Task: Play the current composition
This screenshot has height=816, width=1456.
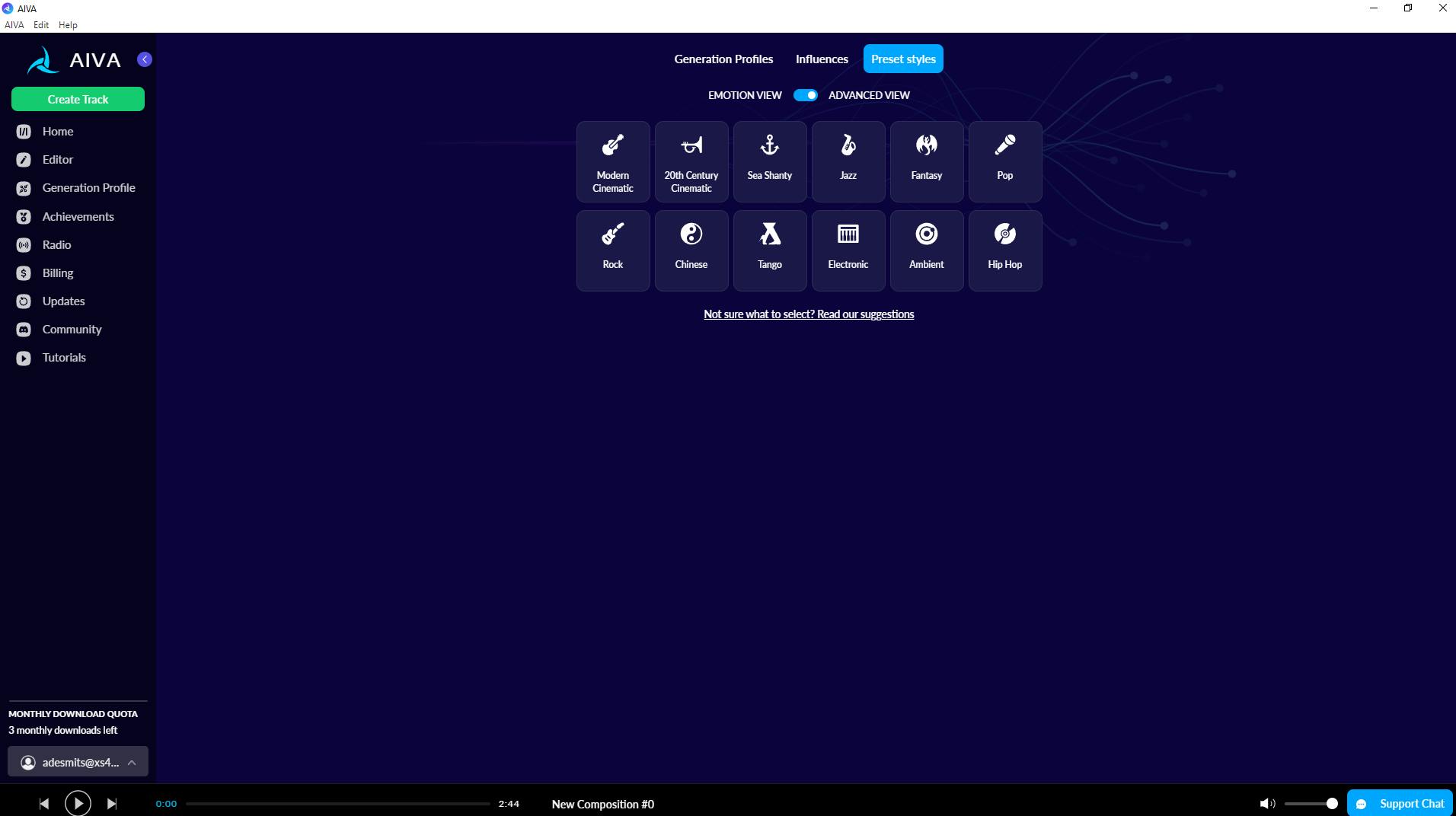Action: tap(78, 804)
